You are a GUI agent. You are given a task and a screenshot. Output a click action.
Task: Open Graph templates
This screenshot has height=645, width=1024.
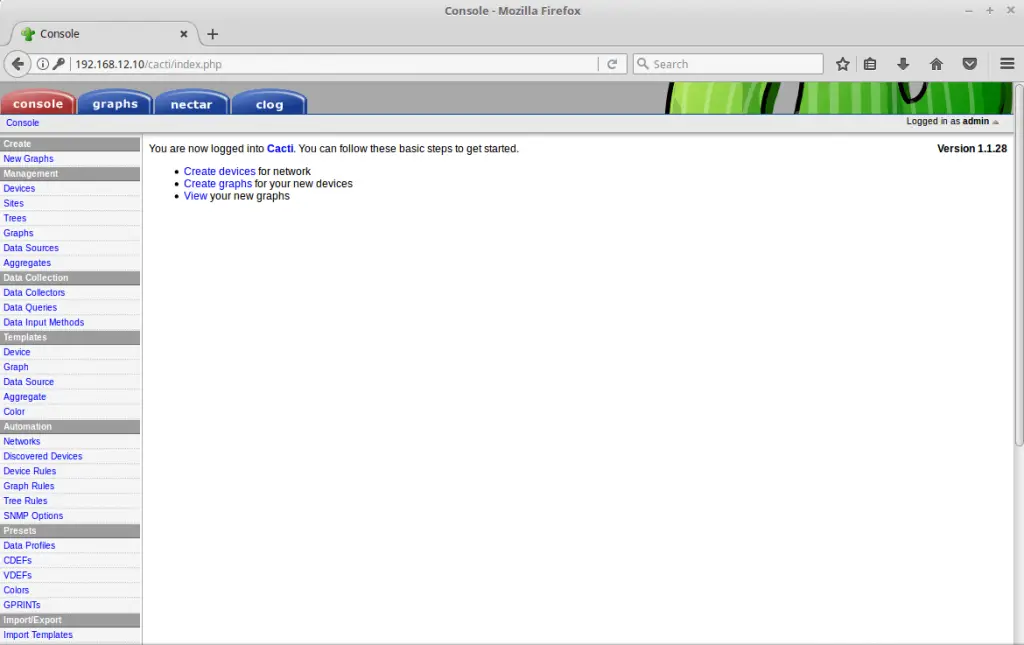coord(16,367)
